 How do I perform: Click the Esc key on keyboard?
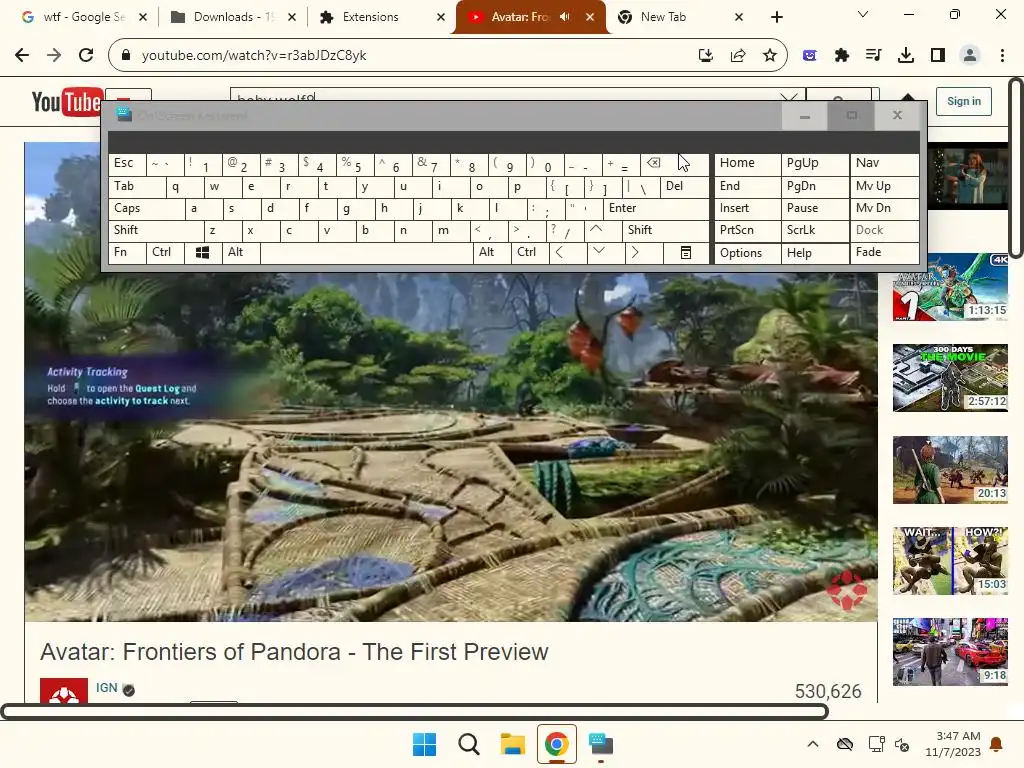coord(127,165)
